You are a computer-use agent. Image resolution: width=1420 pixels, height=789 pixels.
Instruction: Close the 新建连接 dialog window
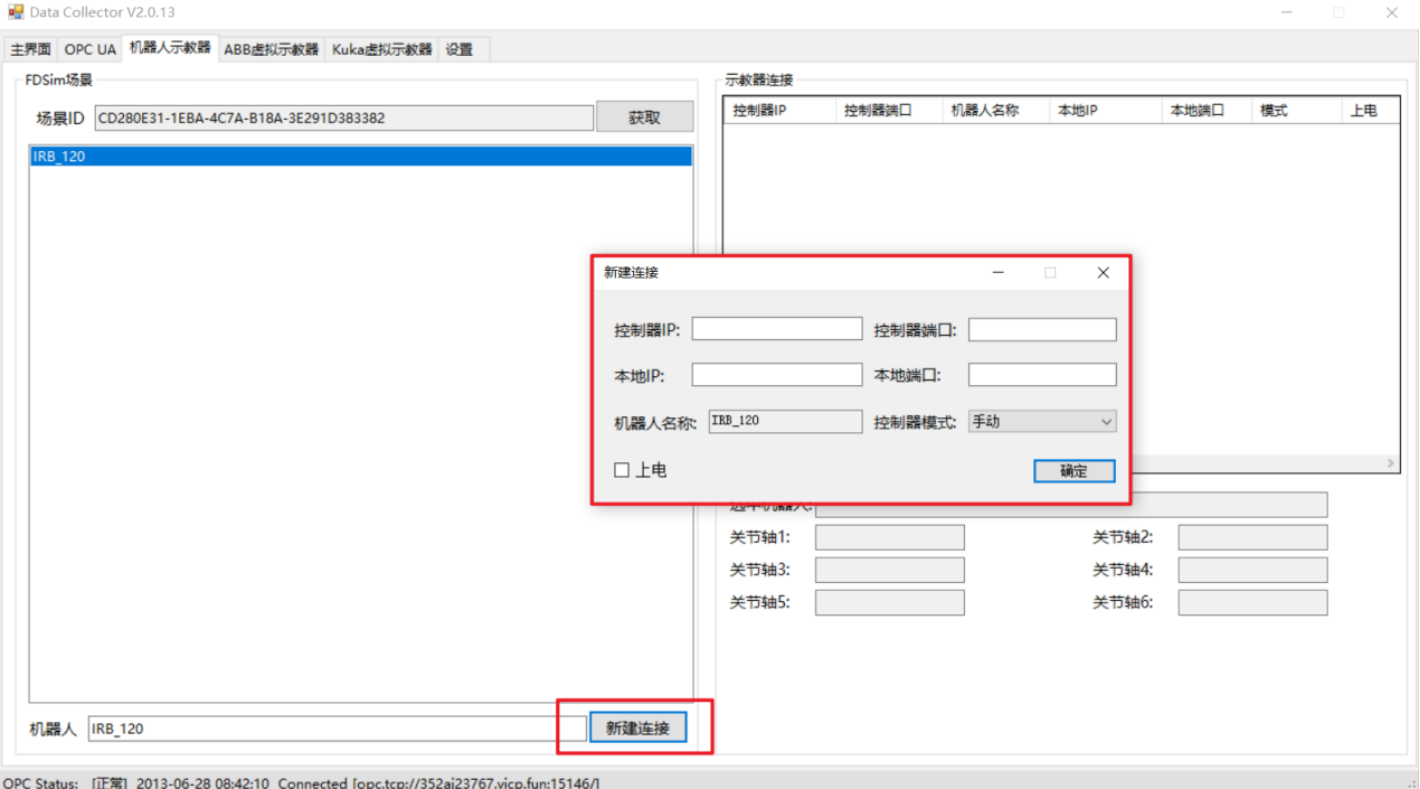1102,273
